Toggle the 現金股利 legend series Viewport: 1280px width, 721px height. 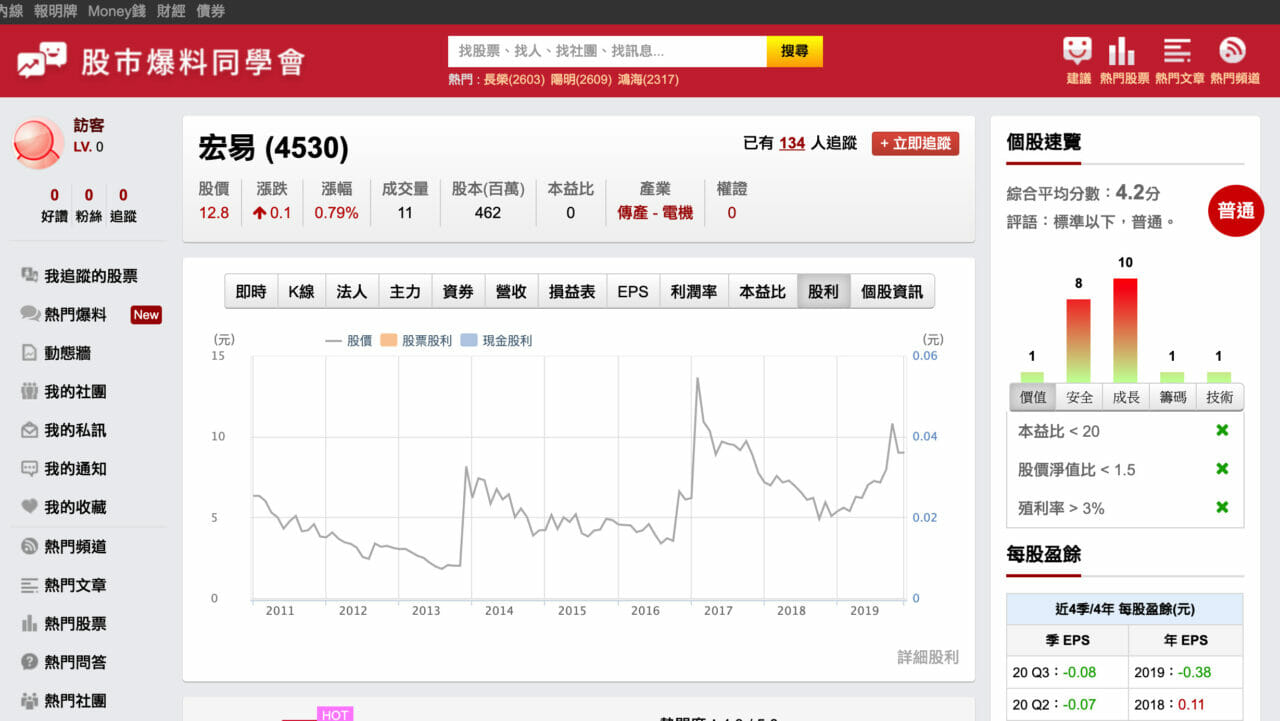point(496,341)
